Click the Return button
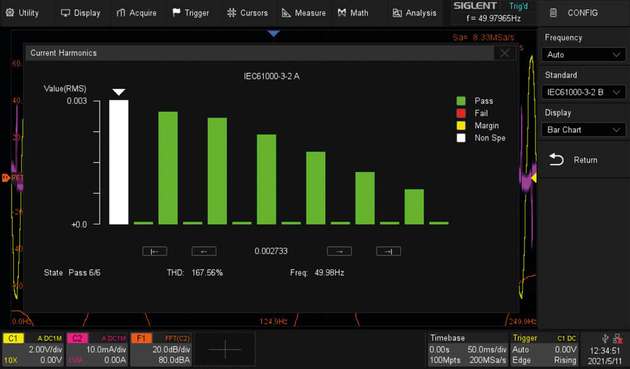Image resolution: width=630 pixels, height=369 pixels. [x=583, y=160]
